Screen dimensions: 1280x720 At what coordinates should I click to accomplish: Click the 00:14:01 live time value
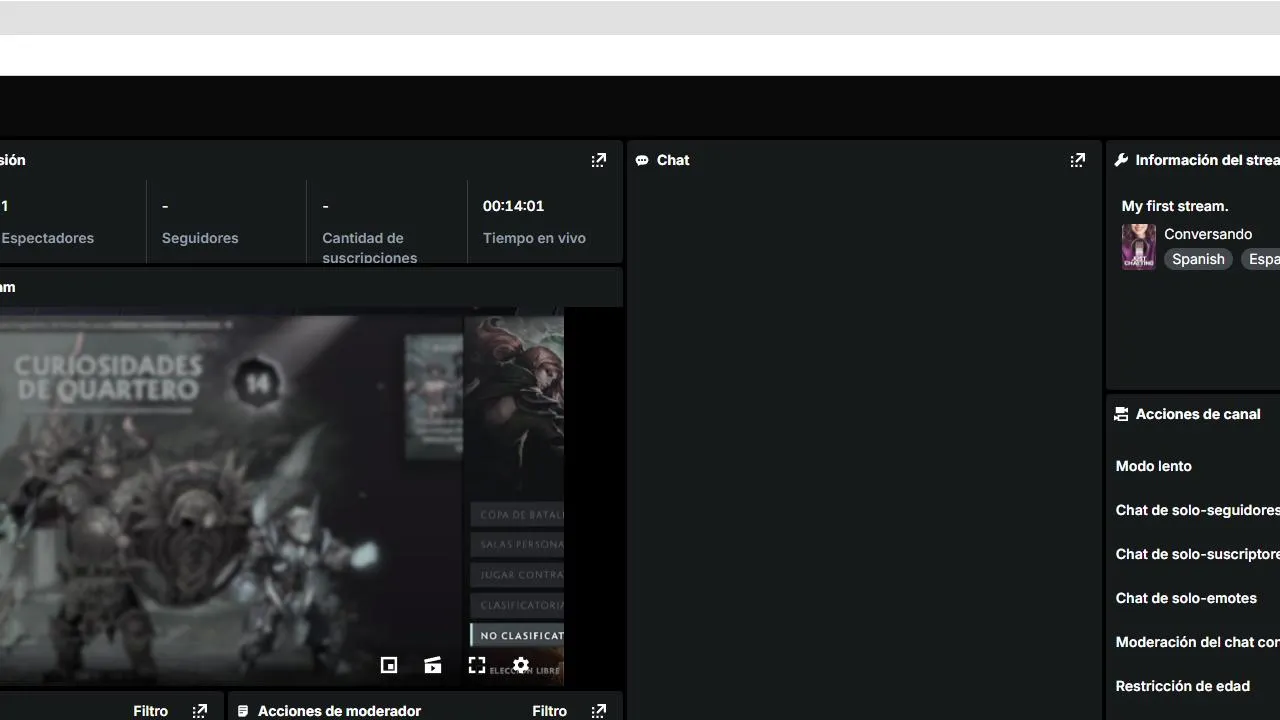pyautogui.click(x=513, y=206)
